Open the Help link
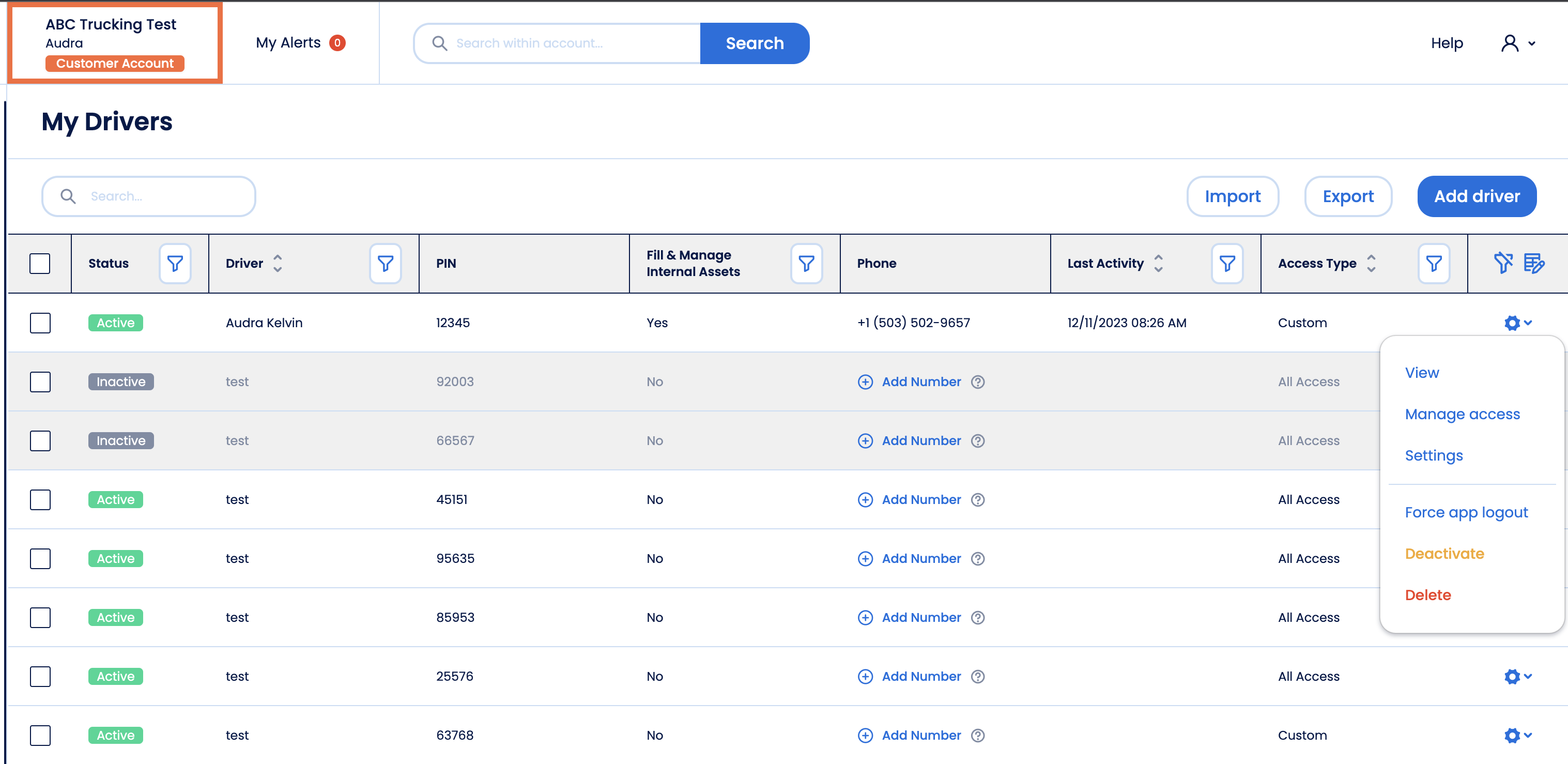Viewport: 1568px width, 764px height. pos(1446,43)
